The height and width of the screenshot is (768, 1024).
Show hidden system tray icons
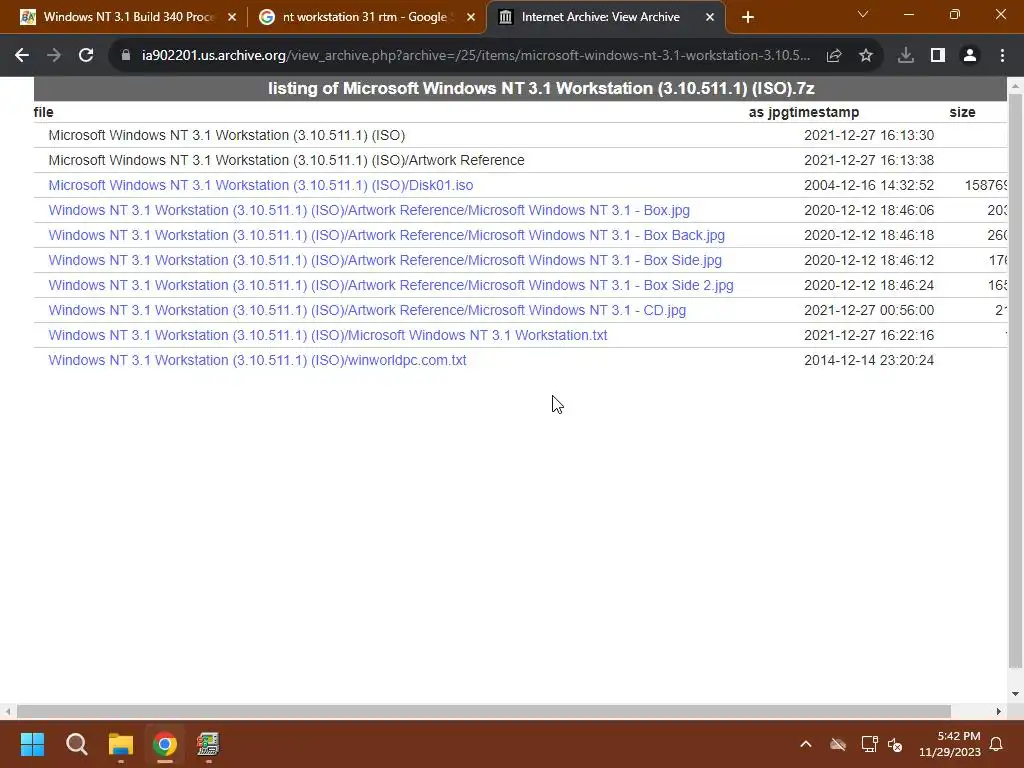click(806, 744)
